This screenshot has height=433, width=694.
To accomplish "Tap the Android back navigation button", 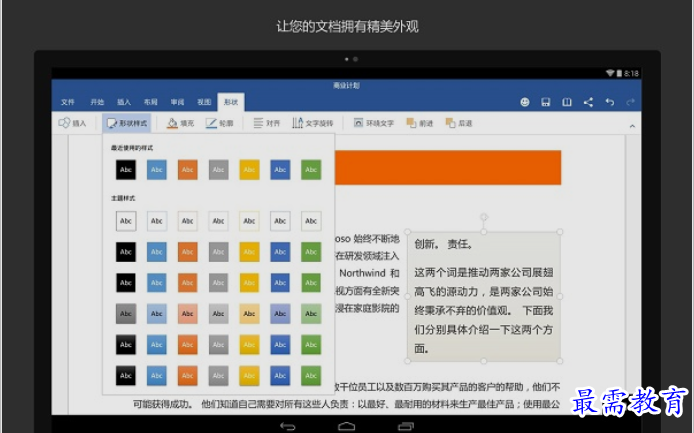I will 288,426.
